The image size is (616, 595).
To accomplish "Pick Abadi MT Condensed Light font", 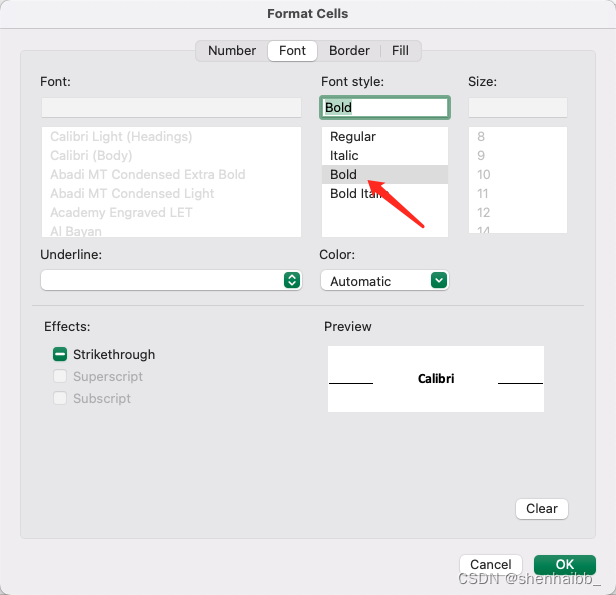I will click(x=171, y=193).
